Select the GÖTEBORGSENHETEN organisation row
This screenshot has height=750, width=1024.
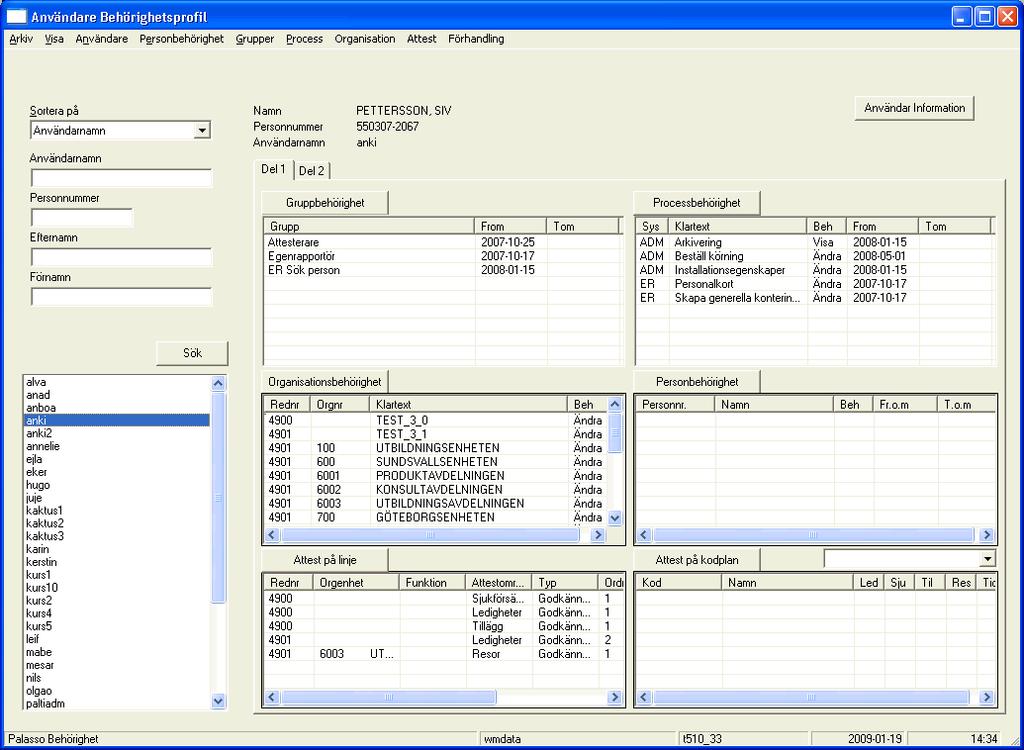tap(435, 517)
